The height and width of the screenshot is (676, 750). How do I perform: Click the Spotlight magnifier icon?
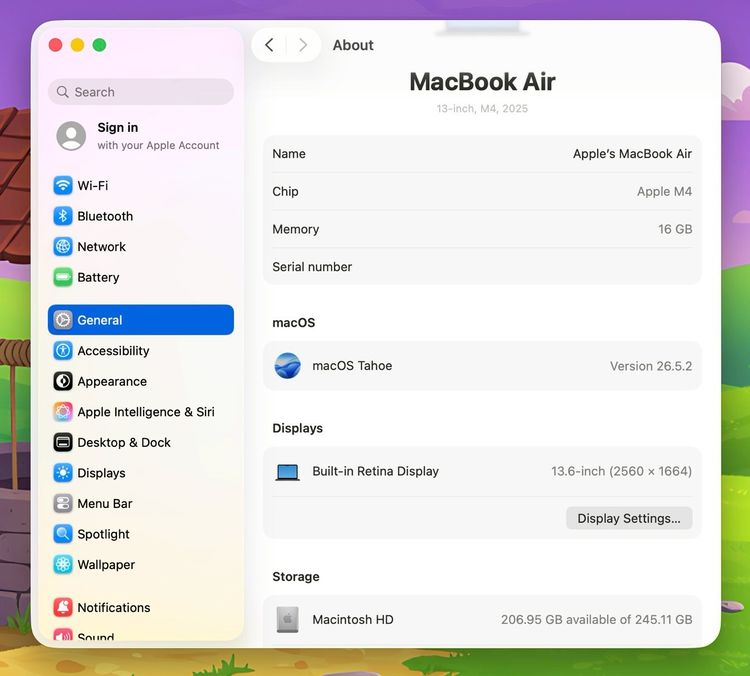(63, 534)
